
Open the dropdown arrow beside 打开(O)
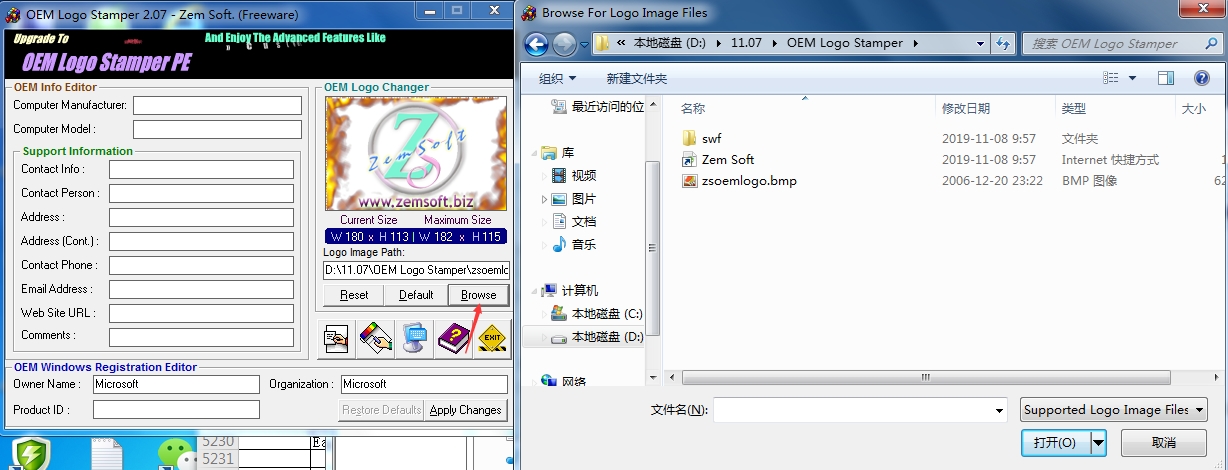(x=1099, y=442)
